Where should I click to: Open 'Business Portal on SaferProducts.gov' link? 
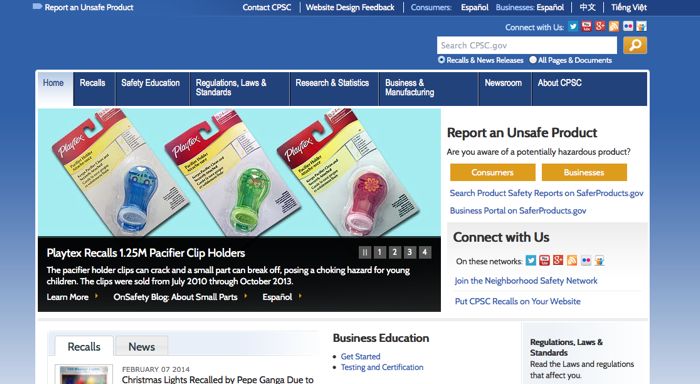pos(518,211)
